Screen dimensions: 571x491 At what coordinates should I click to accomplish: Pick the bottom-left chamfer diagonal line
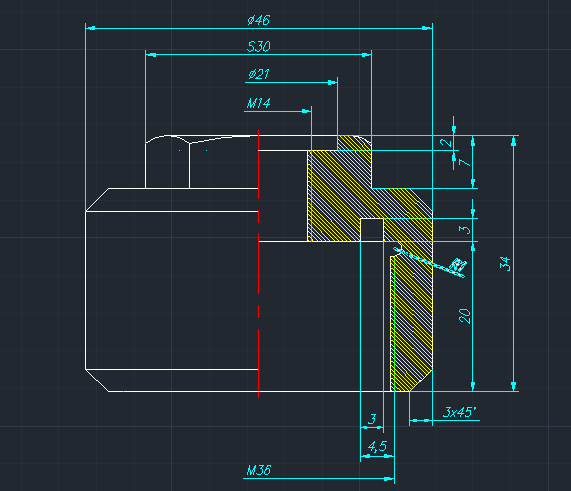point(97,381)
